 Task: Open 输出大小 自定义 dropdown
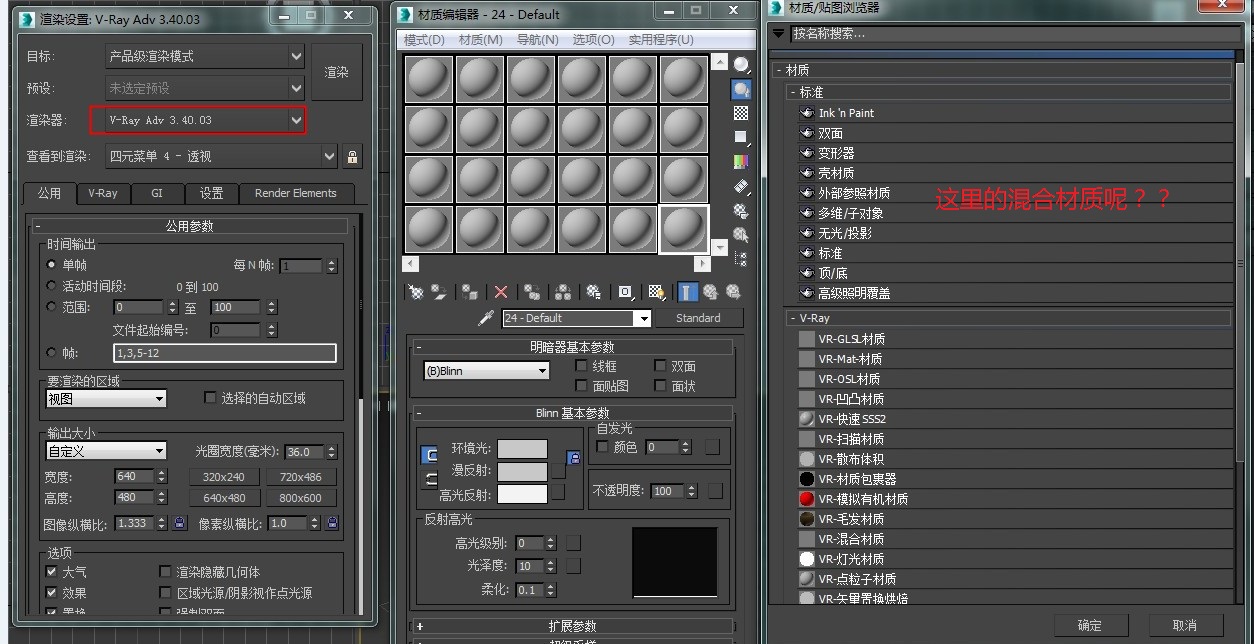point(106,451)
